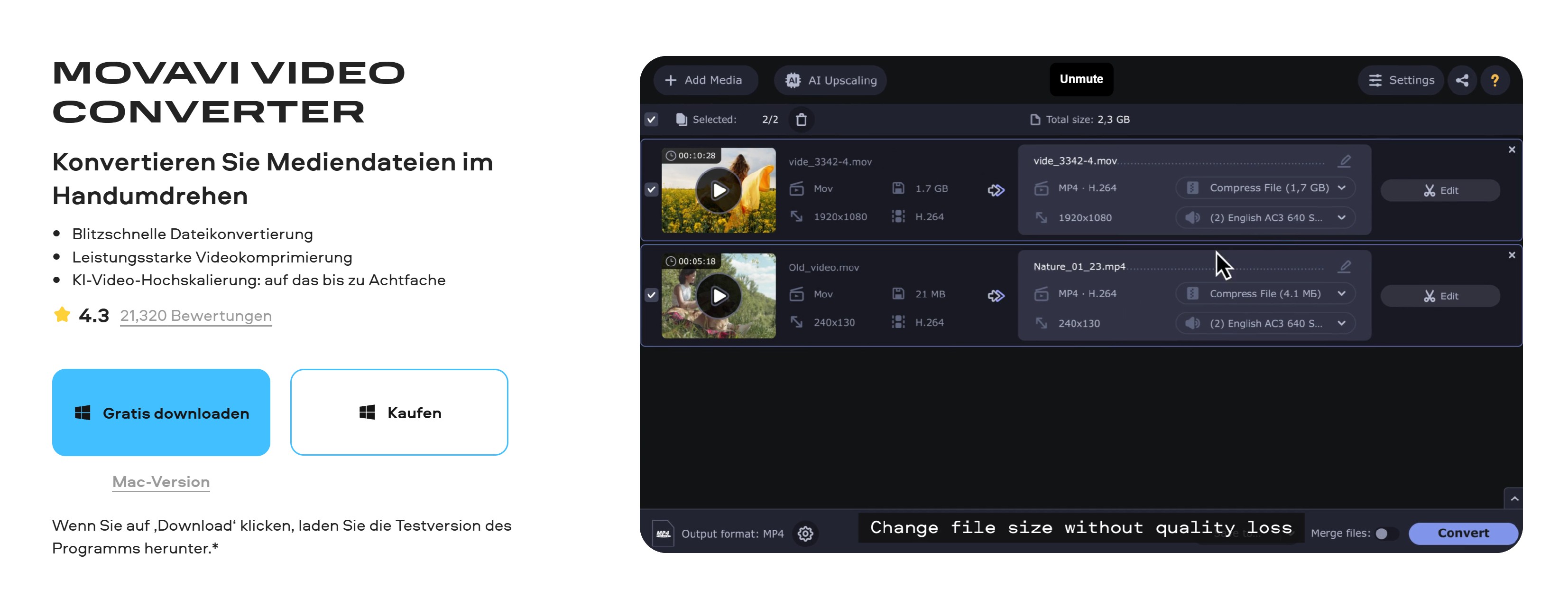Click convert arrows icon in vide_3342-4.mov row

click(x=996, y=191)
